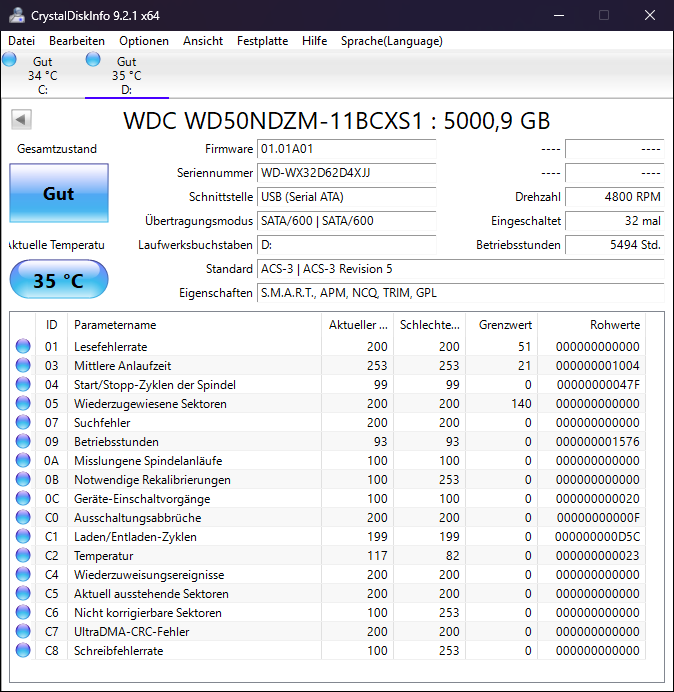Click the Betriebsstunden value 5494 Std.

tap(615, 245)
